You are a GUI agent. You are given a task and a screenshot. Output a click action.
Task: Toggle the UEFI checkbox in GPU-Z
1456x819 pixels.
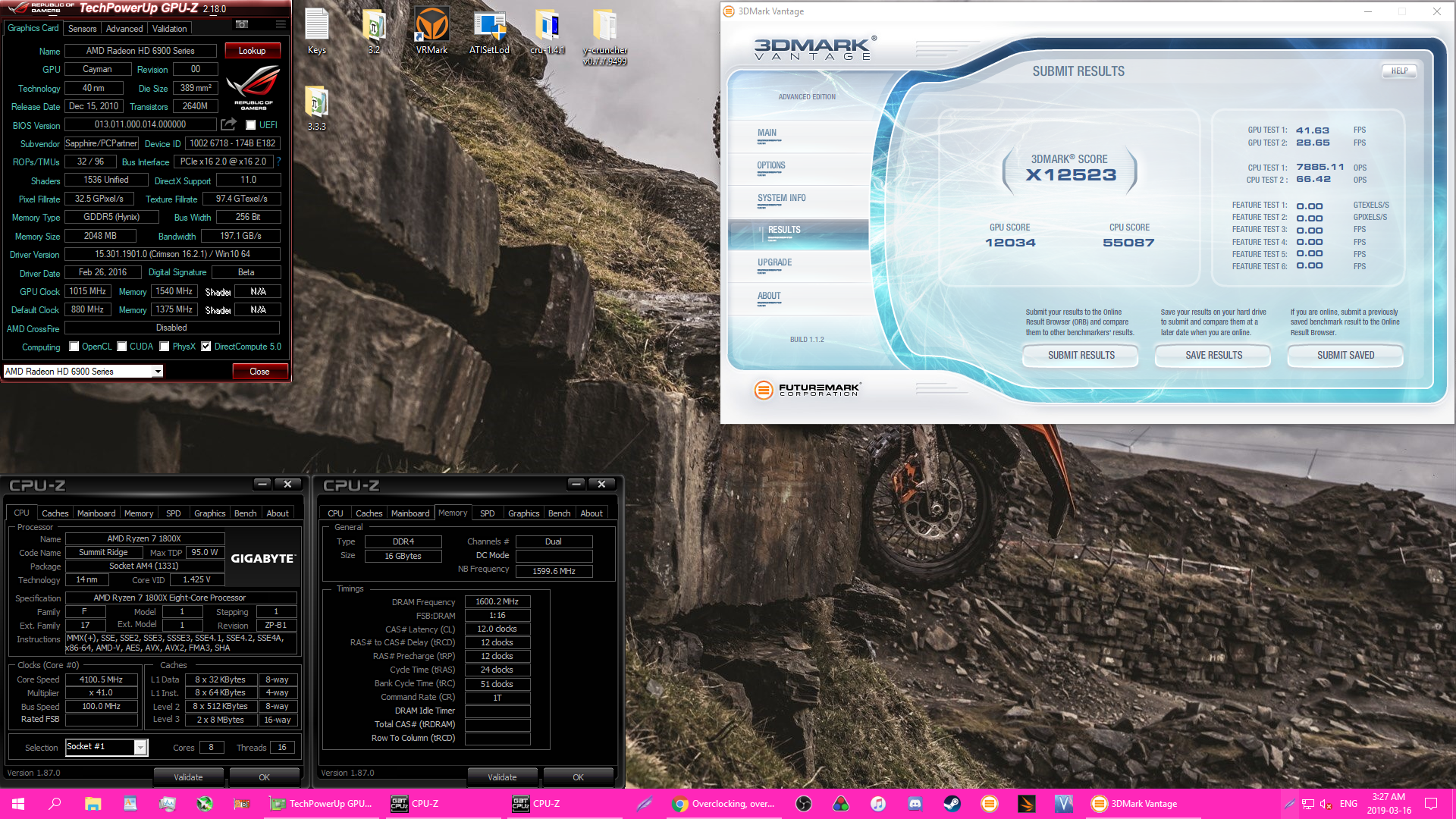(251, 125)
